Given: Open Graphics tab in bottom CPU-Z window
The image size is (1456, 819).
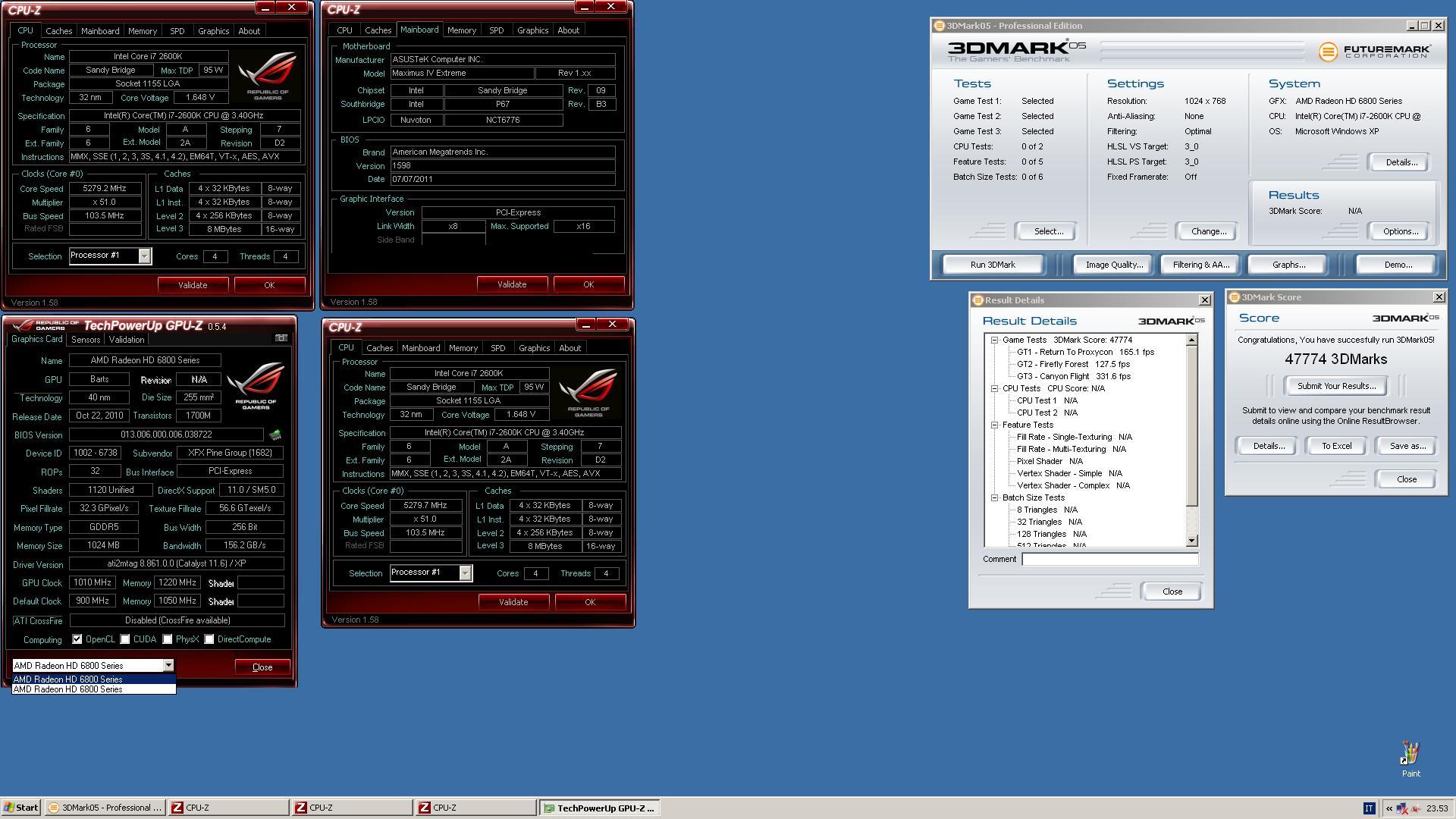Looking at the screenshot, I should (x=534, y=348).
